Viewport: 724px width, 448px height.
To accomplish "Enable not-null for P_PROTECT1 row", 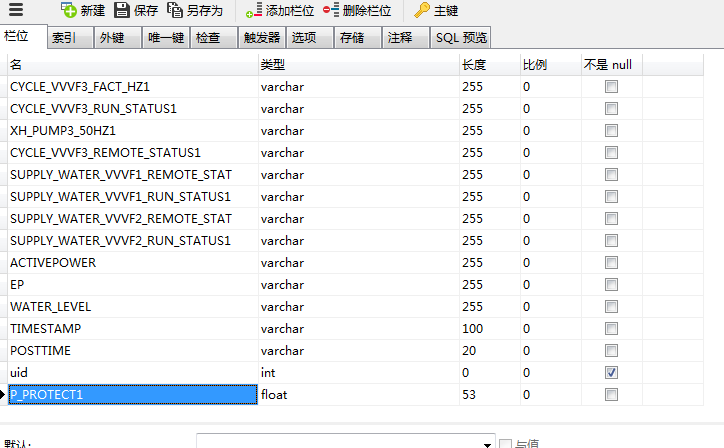I will click(611, 395).
